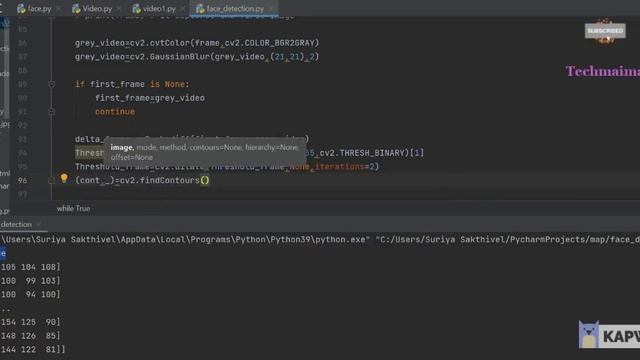
Task: Click console output row '105 104 108]'
Action: click(31, 267)
